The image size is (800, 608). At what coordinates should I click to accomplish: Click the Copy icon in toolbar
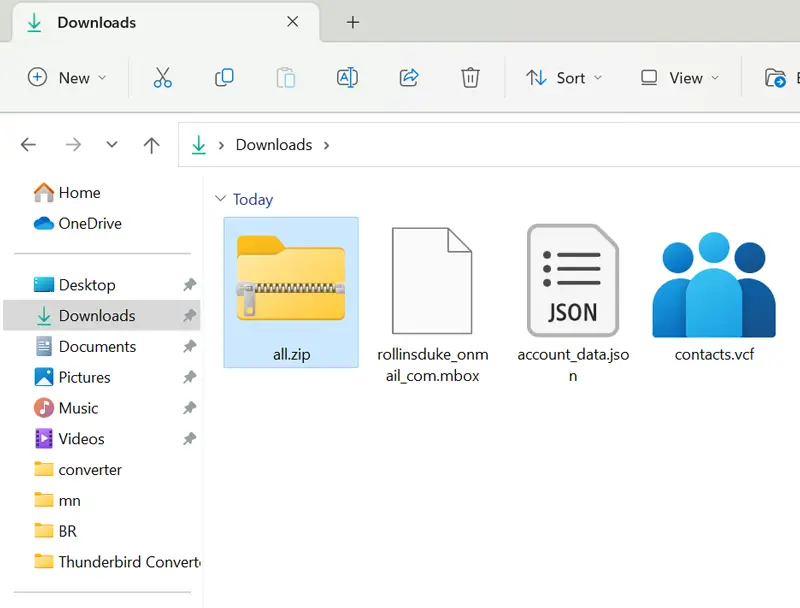point(224,78)
